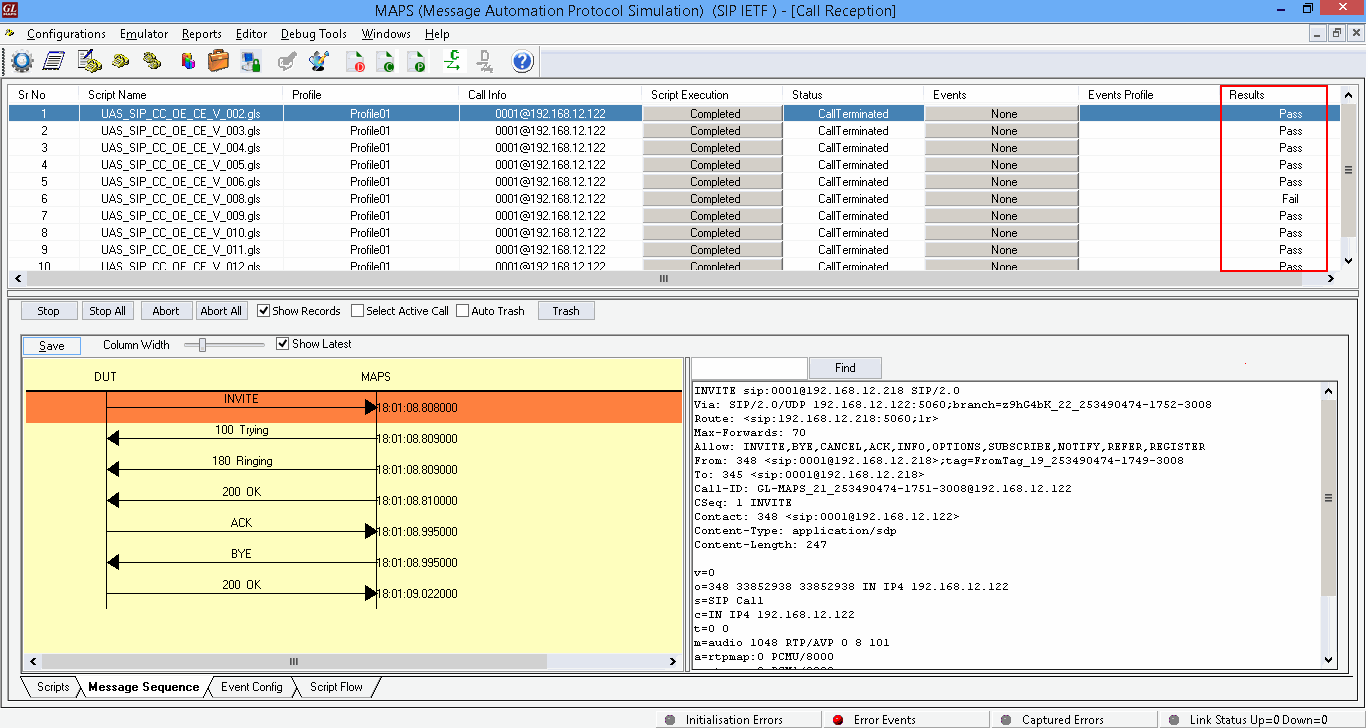Screen dimensions: 1368x728
Task: Click the computer with green padlock icon
Action: (250, 61)
